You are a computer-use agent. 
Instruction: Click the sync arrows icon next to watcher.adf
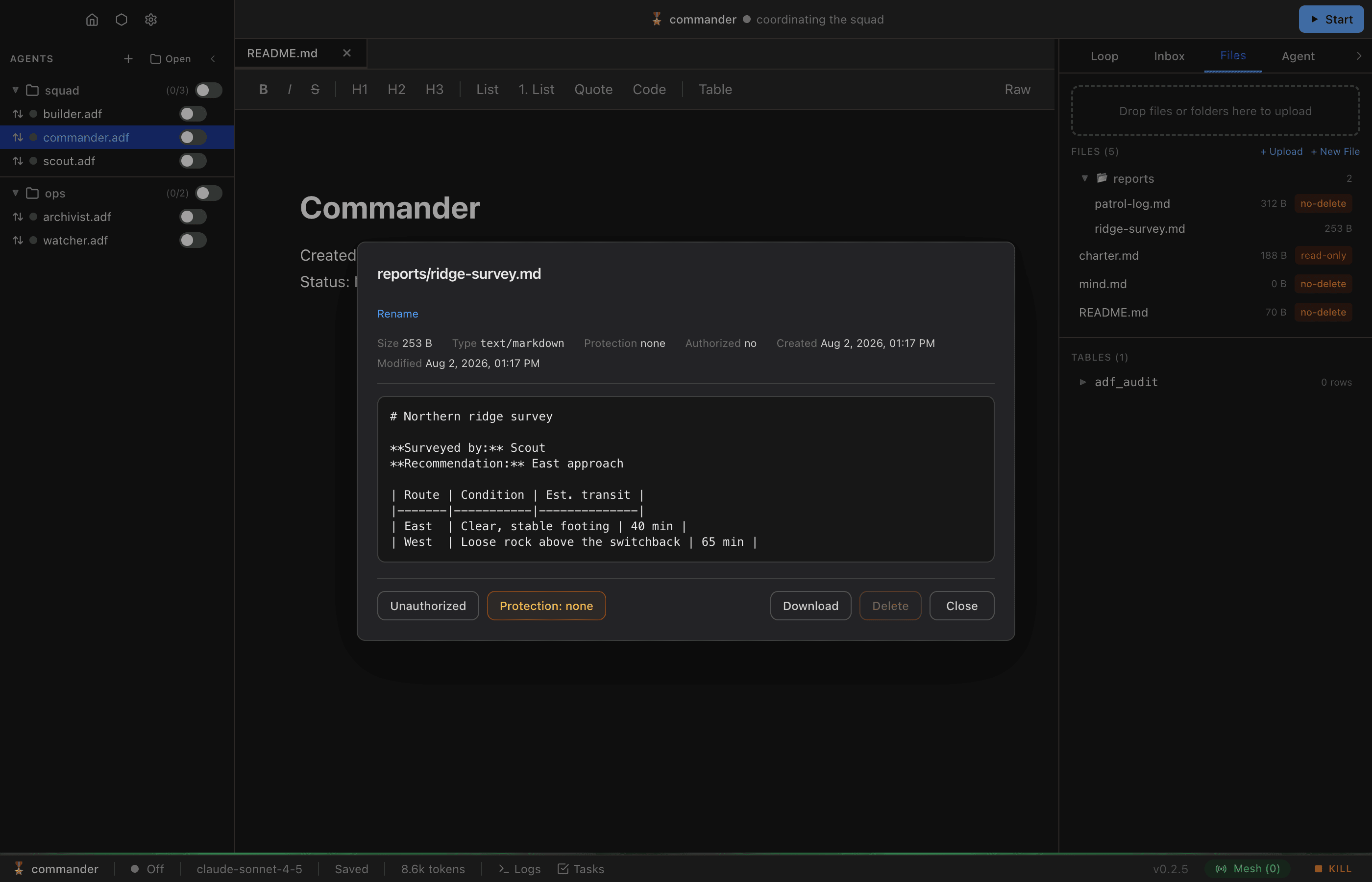pos(18,240)
